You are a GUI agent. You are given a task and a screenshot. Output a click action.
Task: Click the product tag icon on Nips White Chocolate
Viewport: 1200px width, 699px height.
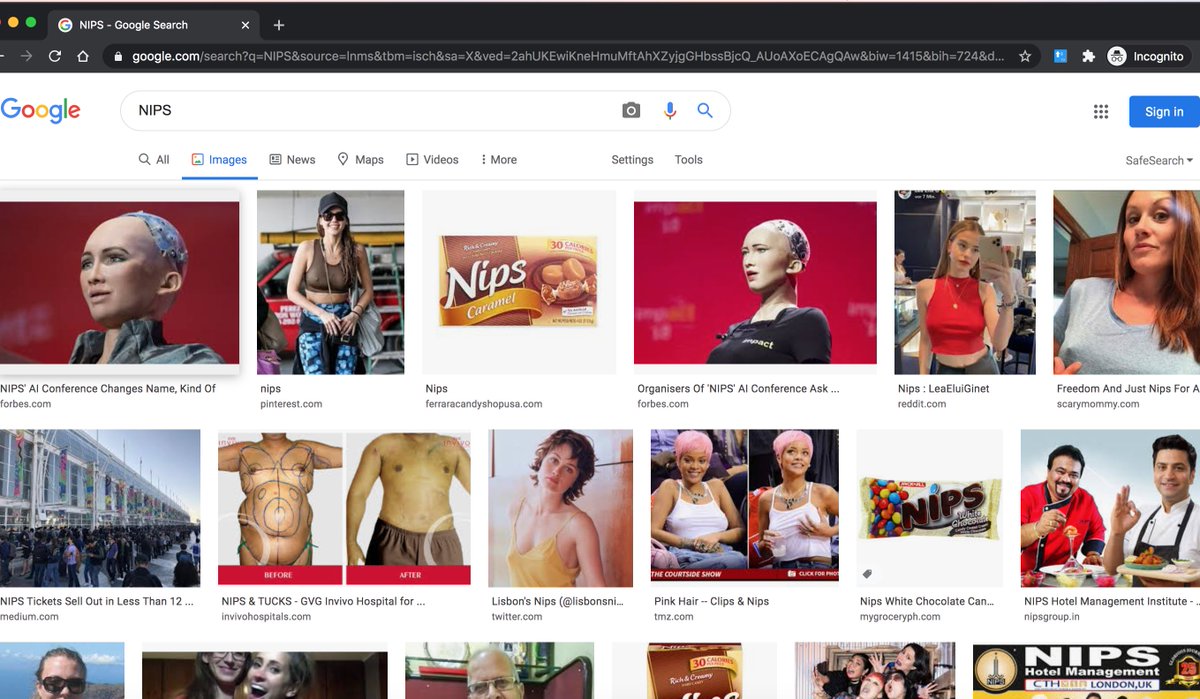pyautogui.click(x=867, y=574)
